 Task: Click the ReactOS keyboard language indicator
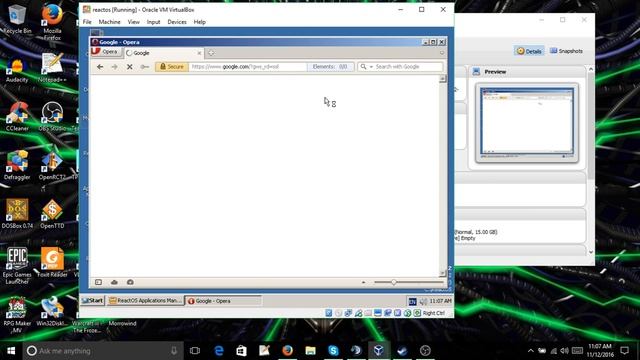pos(412,301)
